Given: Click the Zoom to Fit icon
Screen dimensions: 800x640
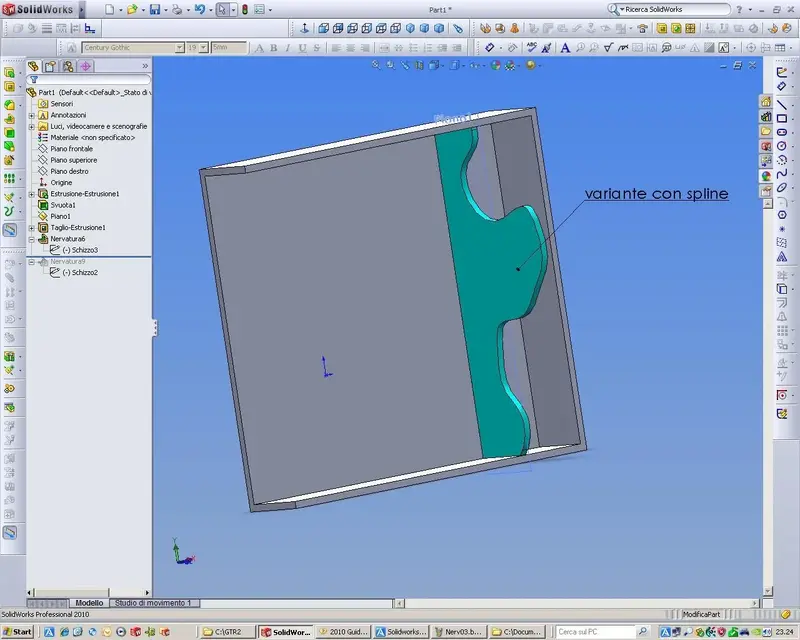Looking at the screenshot, I should coord(376,65).
